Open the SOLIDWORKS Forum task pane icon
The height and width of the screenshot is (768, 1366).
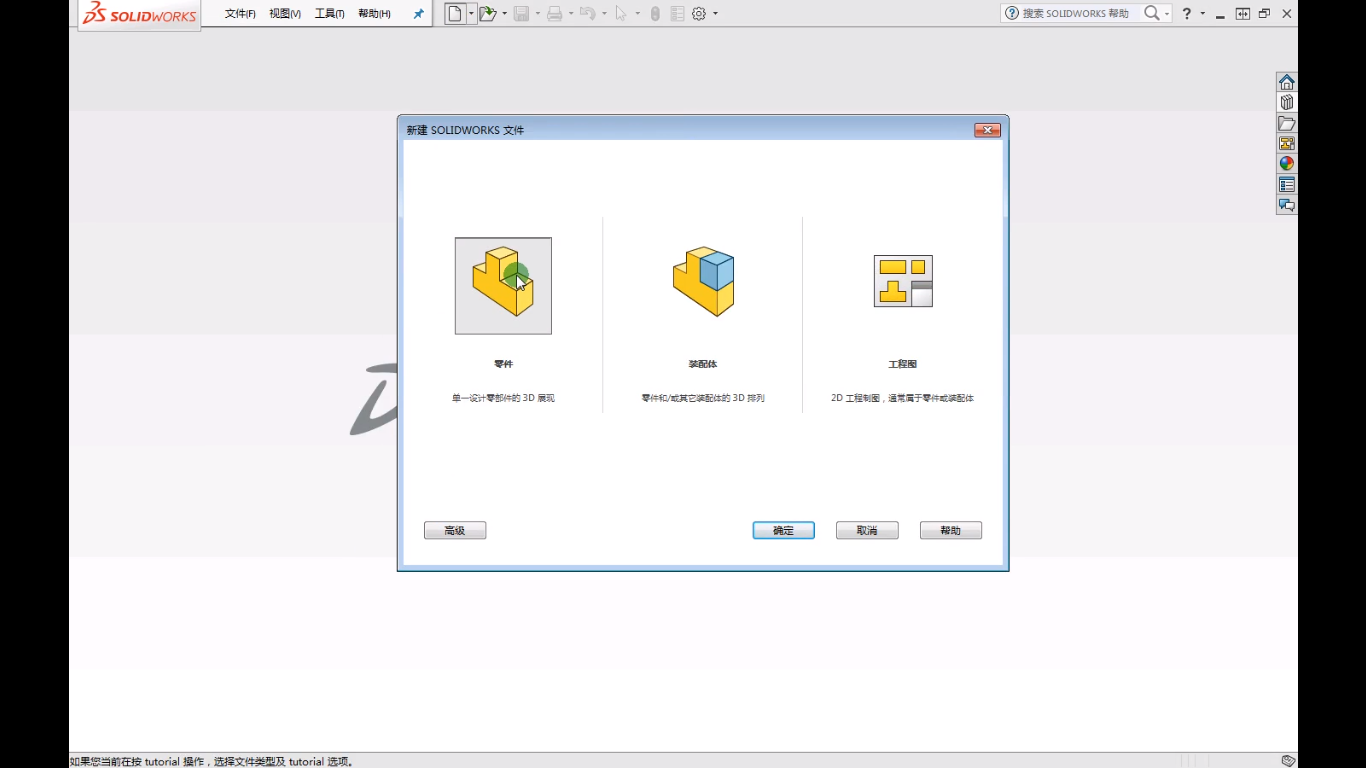coord(1287,205)
